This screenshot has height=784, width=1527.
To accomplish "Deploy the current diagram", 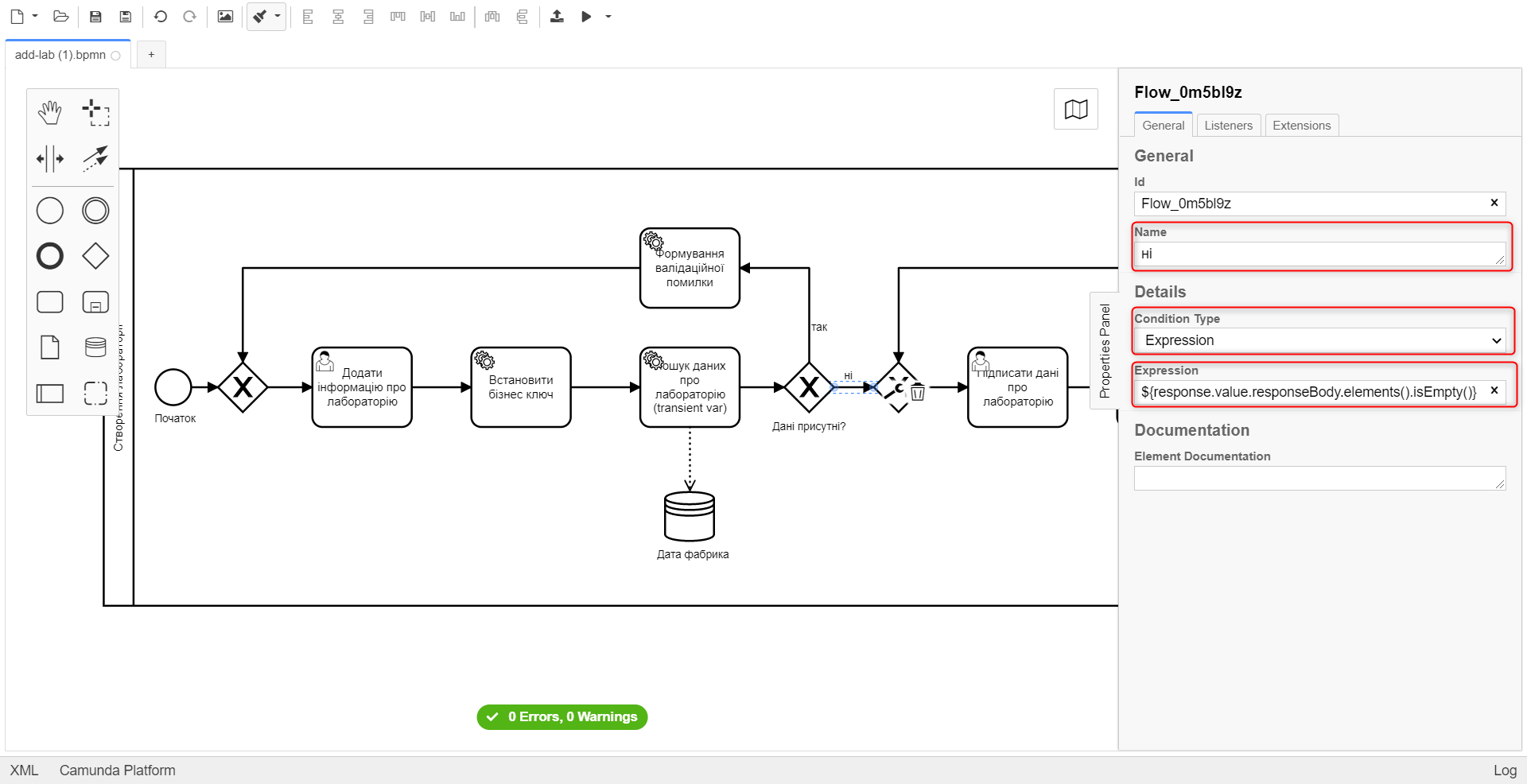I will tap(557, 16).
